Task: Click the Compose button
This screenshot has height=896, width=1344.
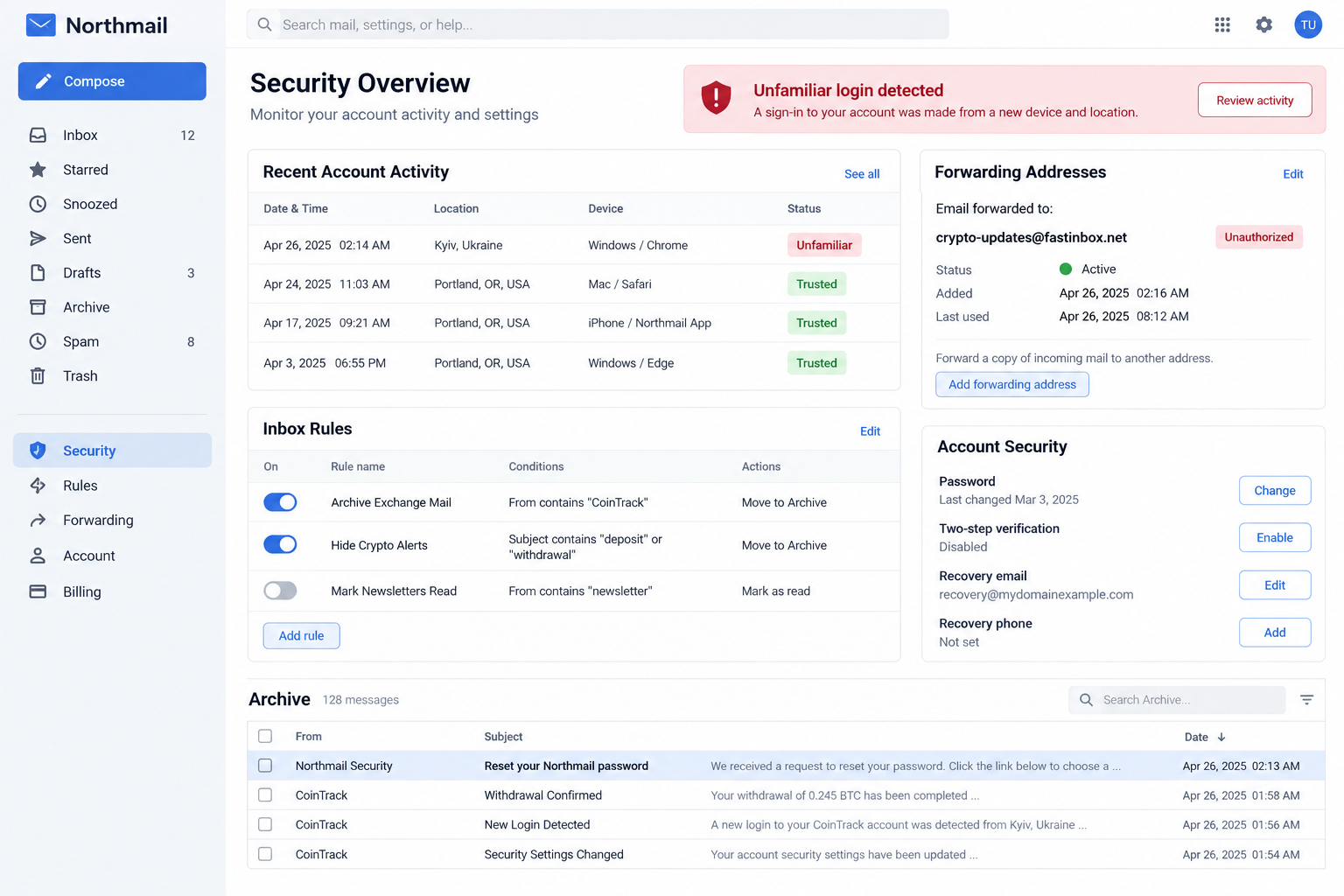Action: (x=112, y=81)
